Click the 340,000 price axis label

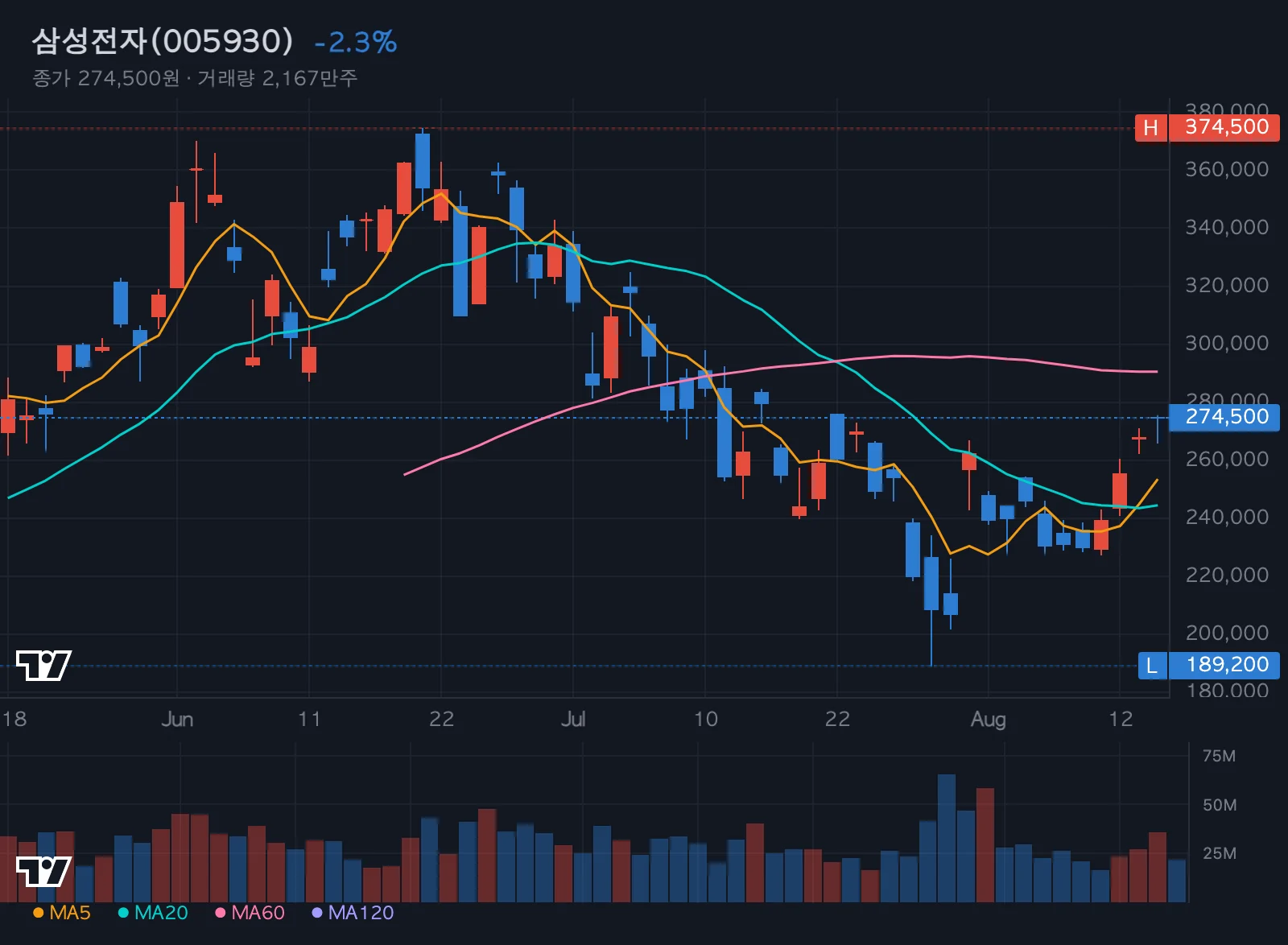[x=1227, y=227]
